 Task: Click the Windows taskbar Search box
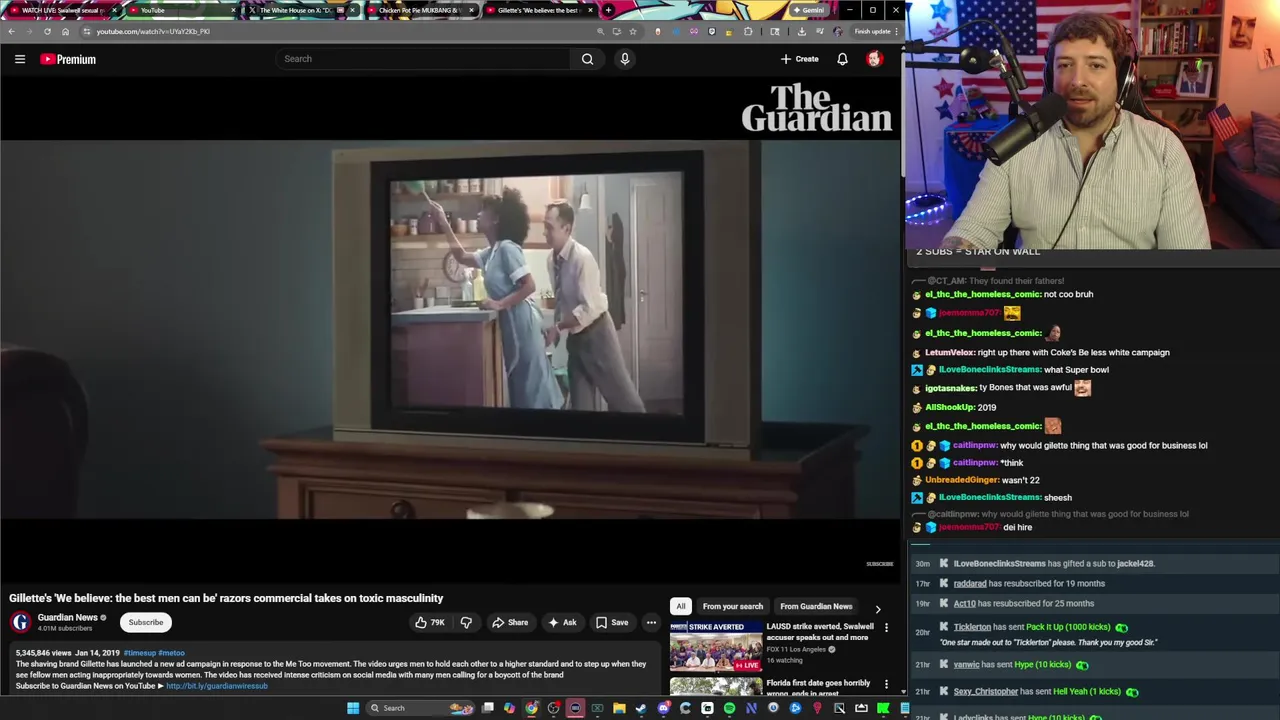tap(420, 708)
